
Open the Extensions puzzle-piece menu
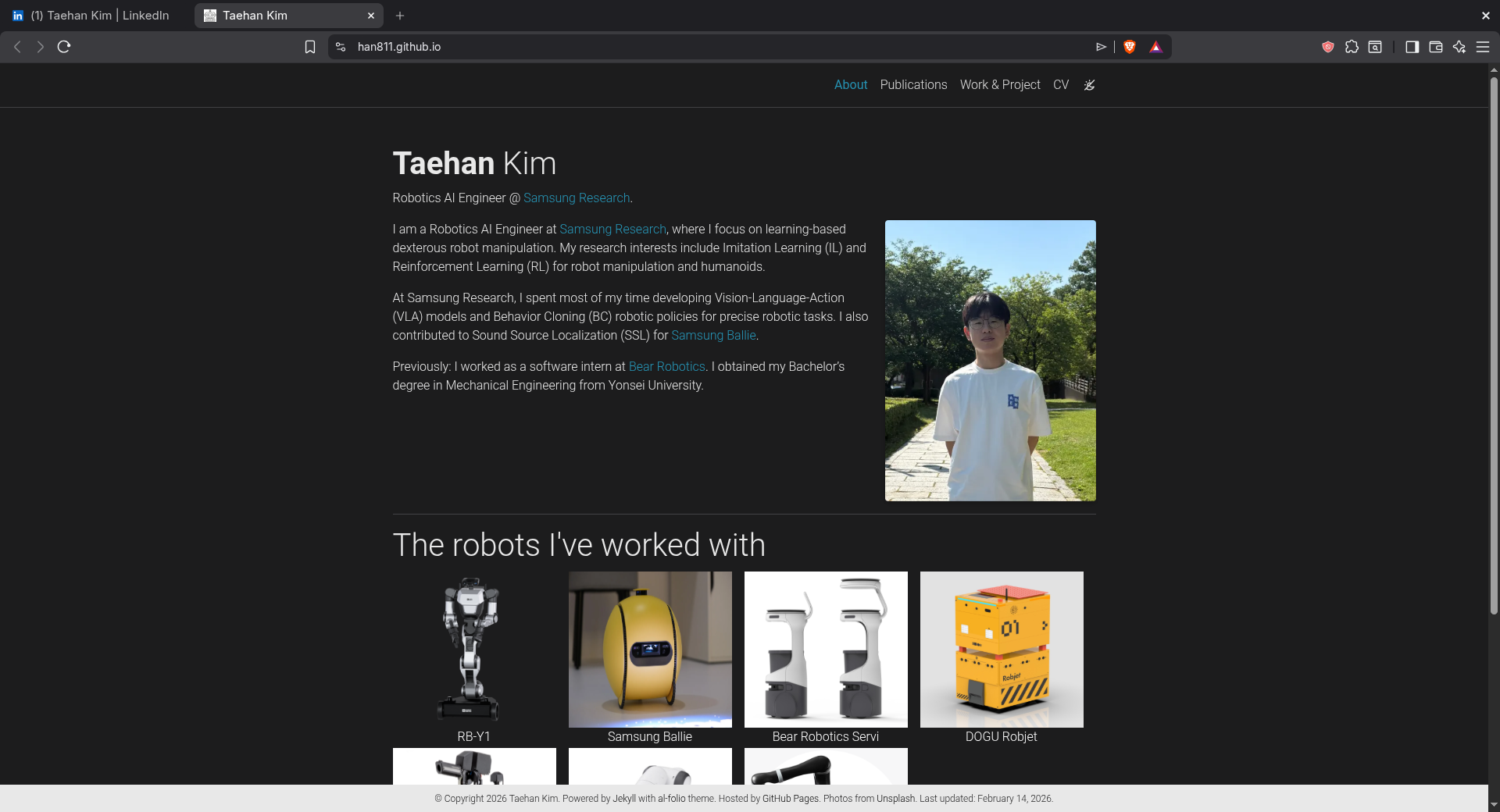pos(1352,47)
